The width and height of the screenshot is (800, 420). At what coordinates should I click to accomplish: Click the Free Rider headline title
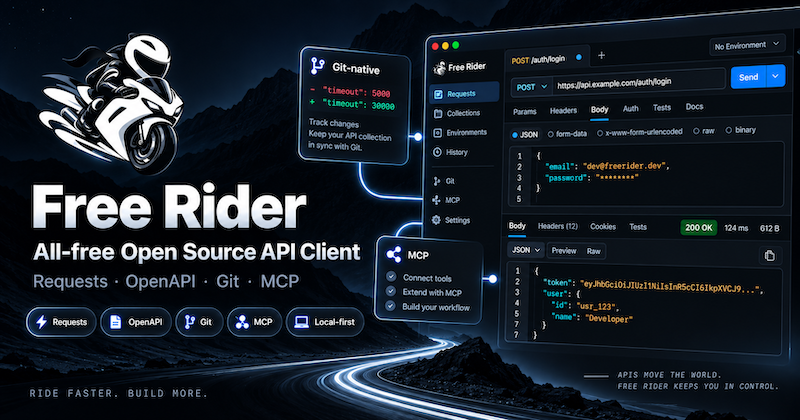click(x=169, y=208)
